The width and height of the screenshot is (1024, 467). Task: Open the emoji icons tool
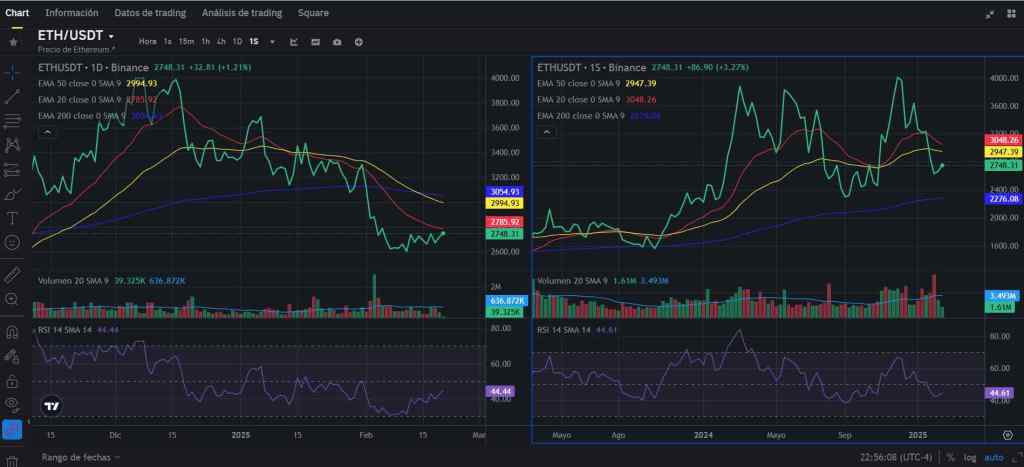point(12,242)
